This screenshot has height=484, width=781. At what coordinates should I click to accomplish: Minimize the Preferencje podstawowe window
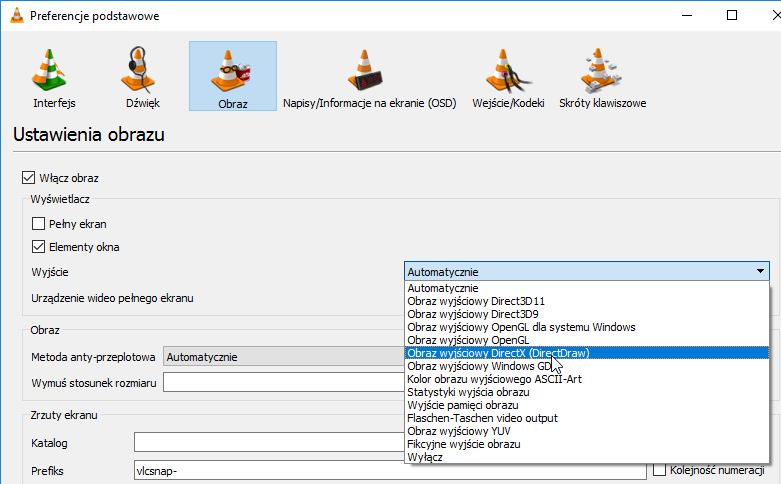click(687, 15)
